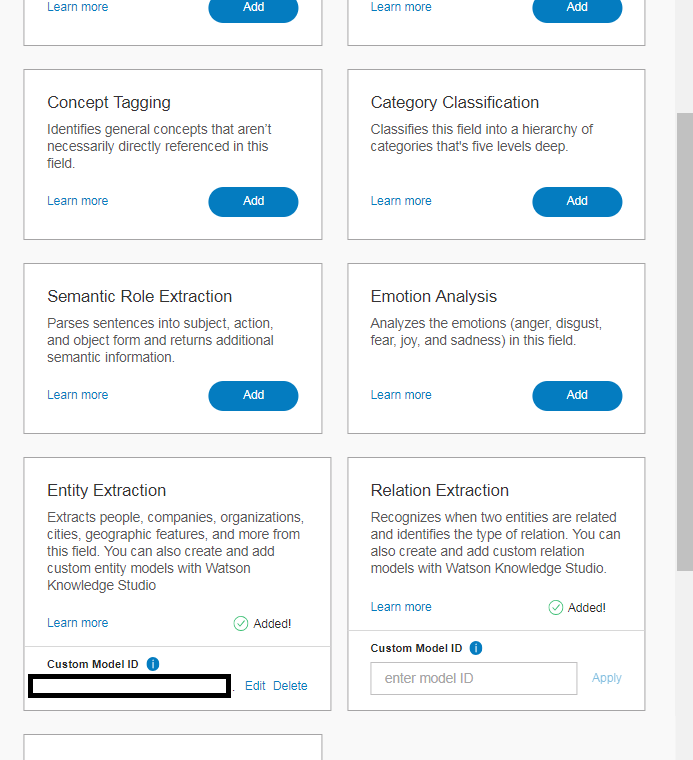
Task: Delete the Entity Extraction custom model ID
Action: (x=290, y=686)
